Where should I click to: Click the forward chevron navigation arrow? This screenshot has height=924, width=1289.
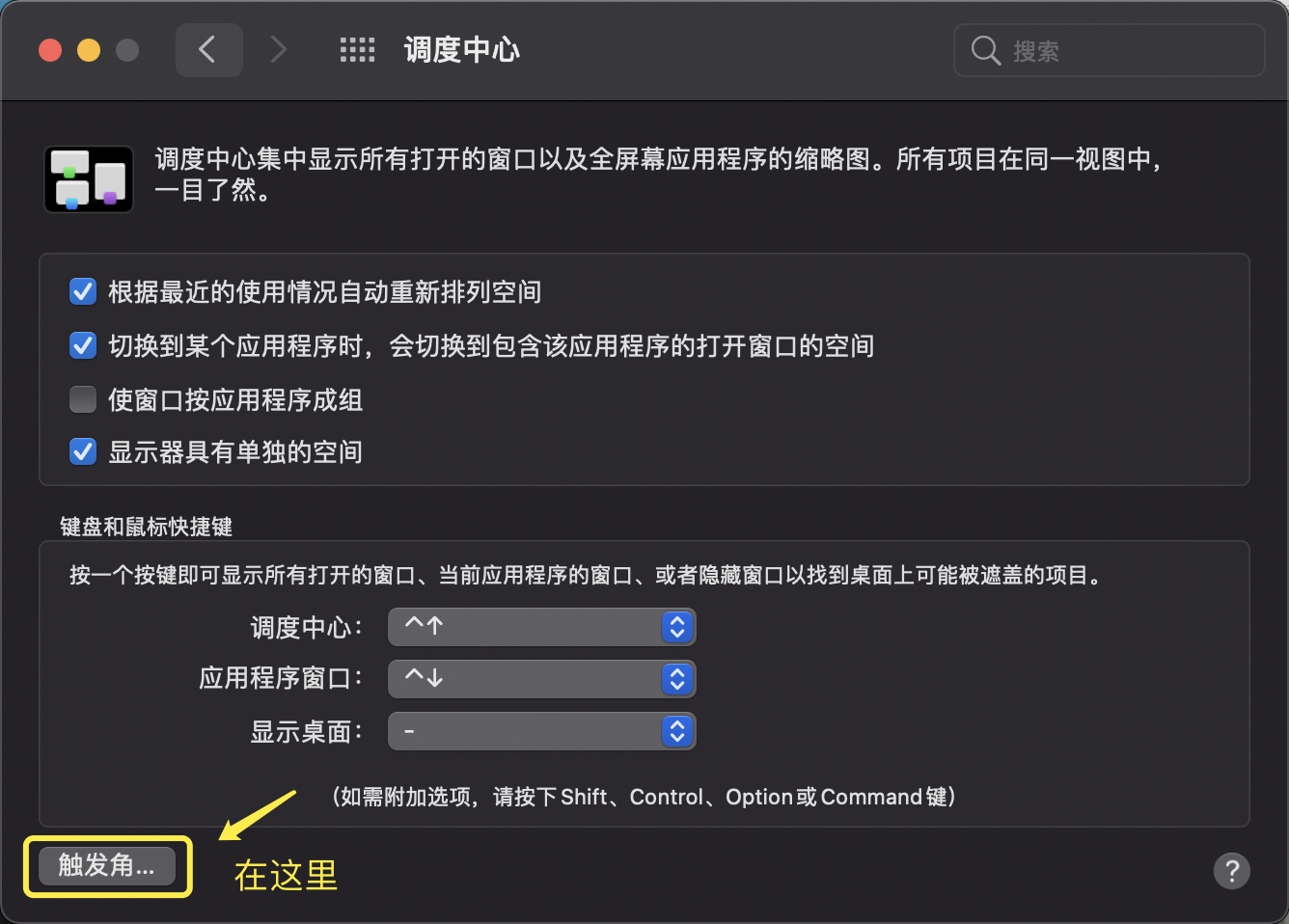point(278,50)
